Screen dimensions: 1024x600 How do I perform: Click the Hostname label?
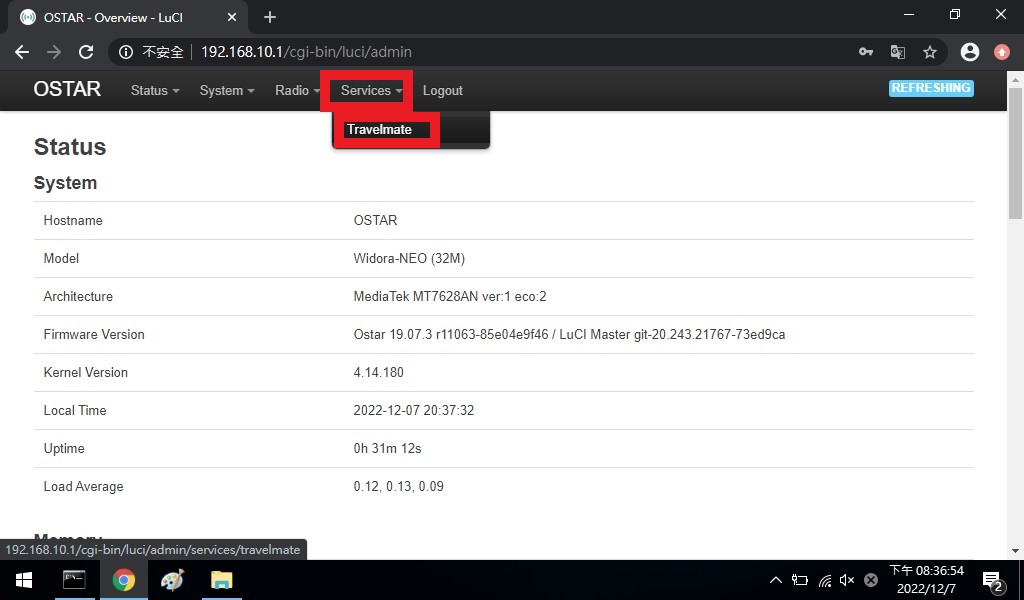73,221
